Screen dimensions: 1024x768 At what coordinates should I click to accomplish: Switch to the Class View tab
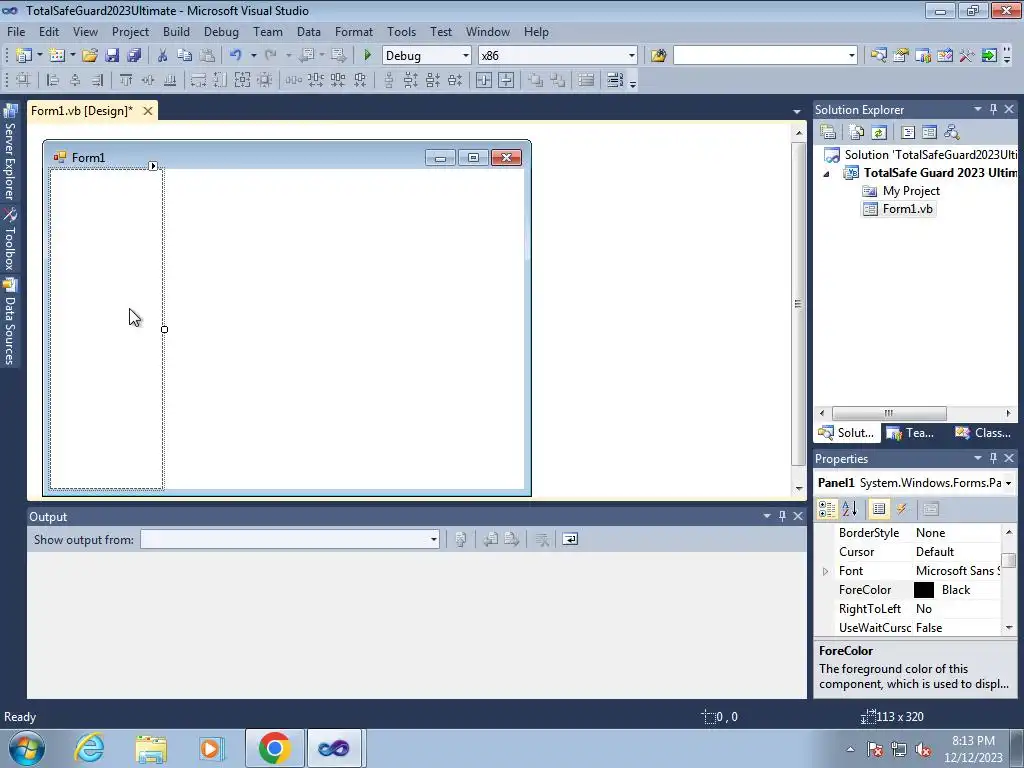[983, 433]
